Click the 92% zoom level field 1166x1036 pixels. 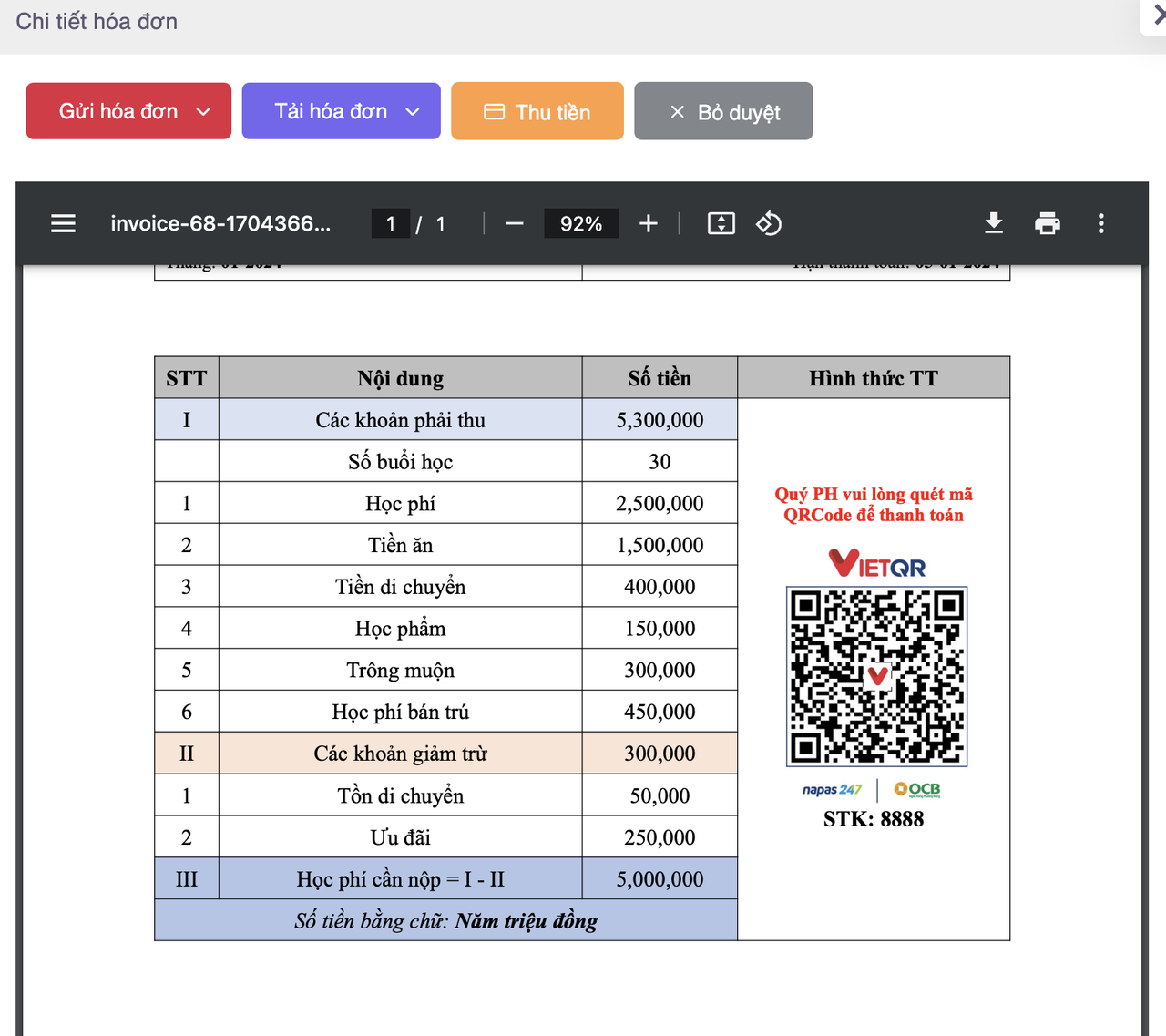pyautogui.click(x=581, y=224)
